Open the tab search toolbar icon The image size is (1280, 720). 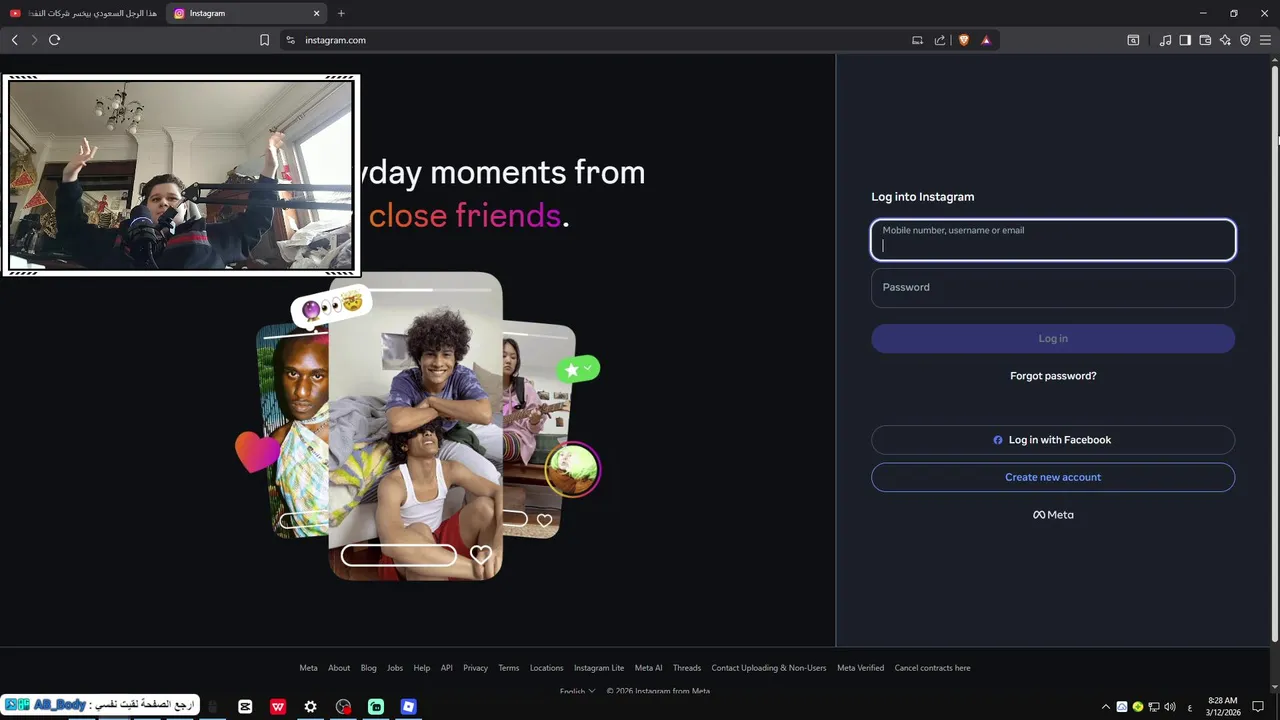coord(1133,40)
